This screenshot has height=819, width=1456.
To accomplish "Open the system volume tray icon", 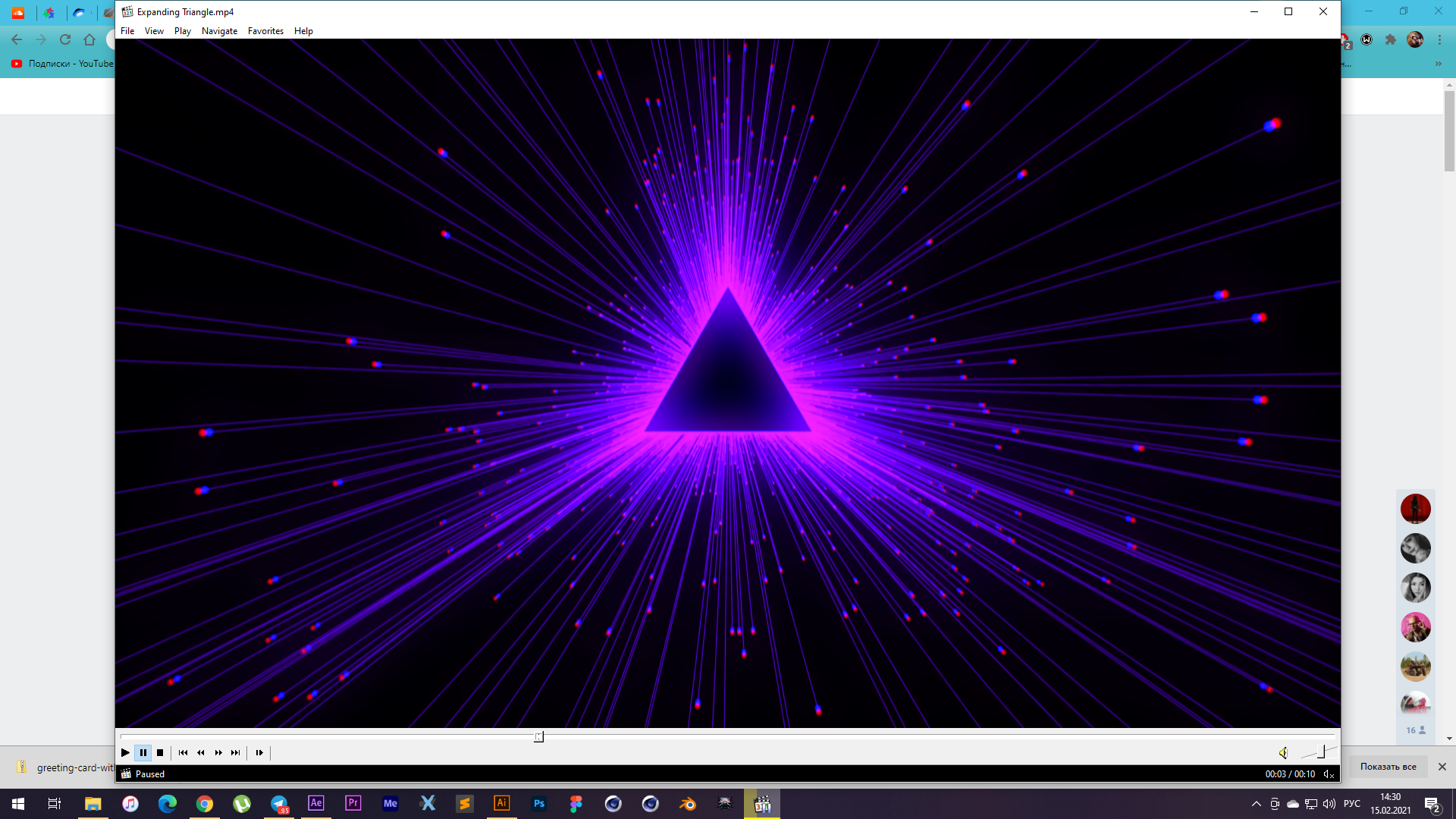I will pyautogui.click(x=1329, y=804).
